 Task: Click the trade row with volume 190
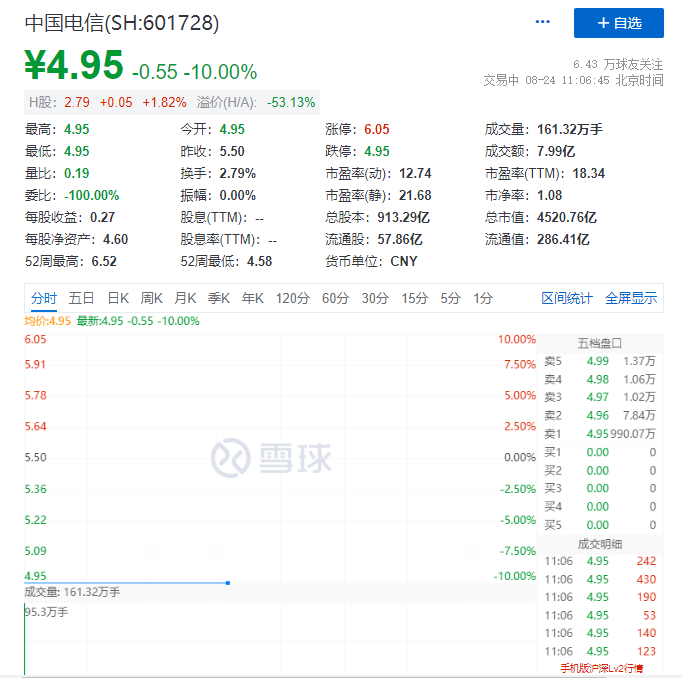tap(600, 597)
